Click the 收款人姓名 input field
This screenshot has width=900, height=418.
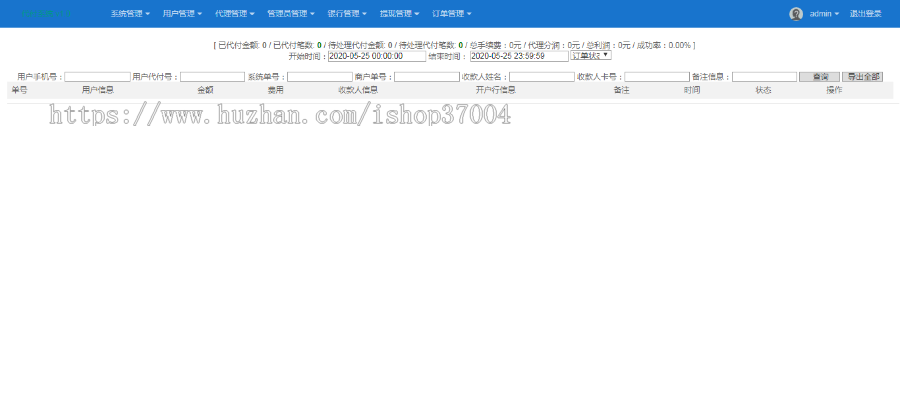[542, 77]
